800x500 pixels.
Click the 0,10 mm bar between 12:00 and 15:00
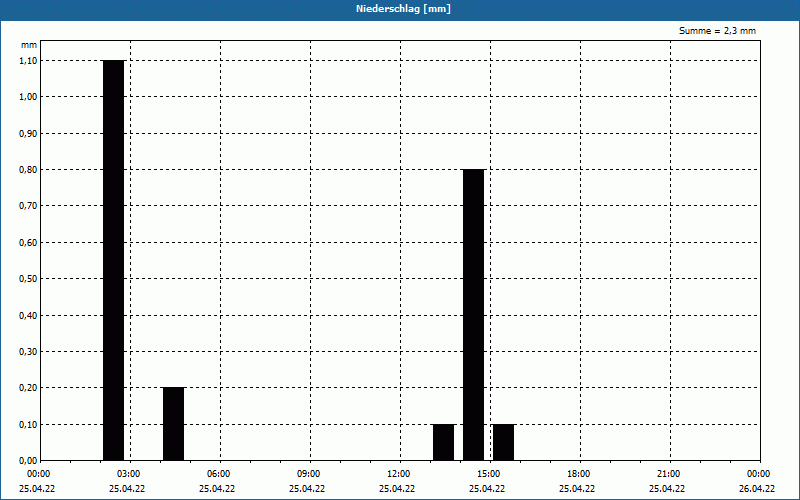[443, 442]
